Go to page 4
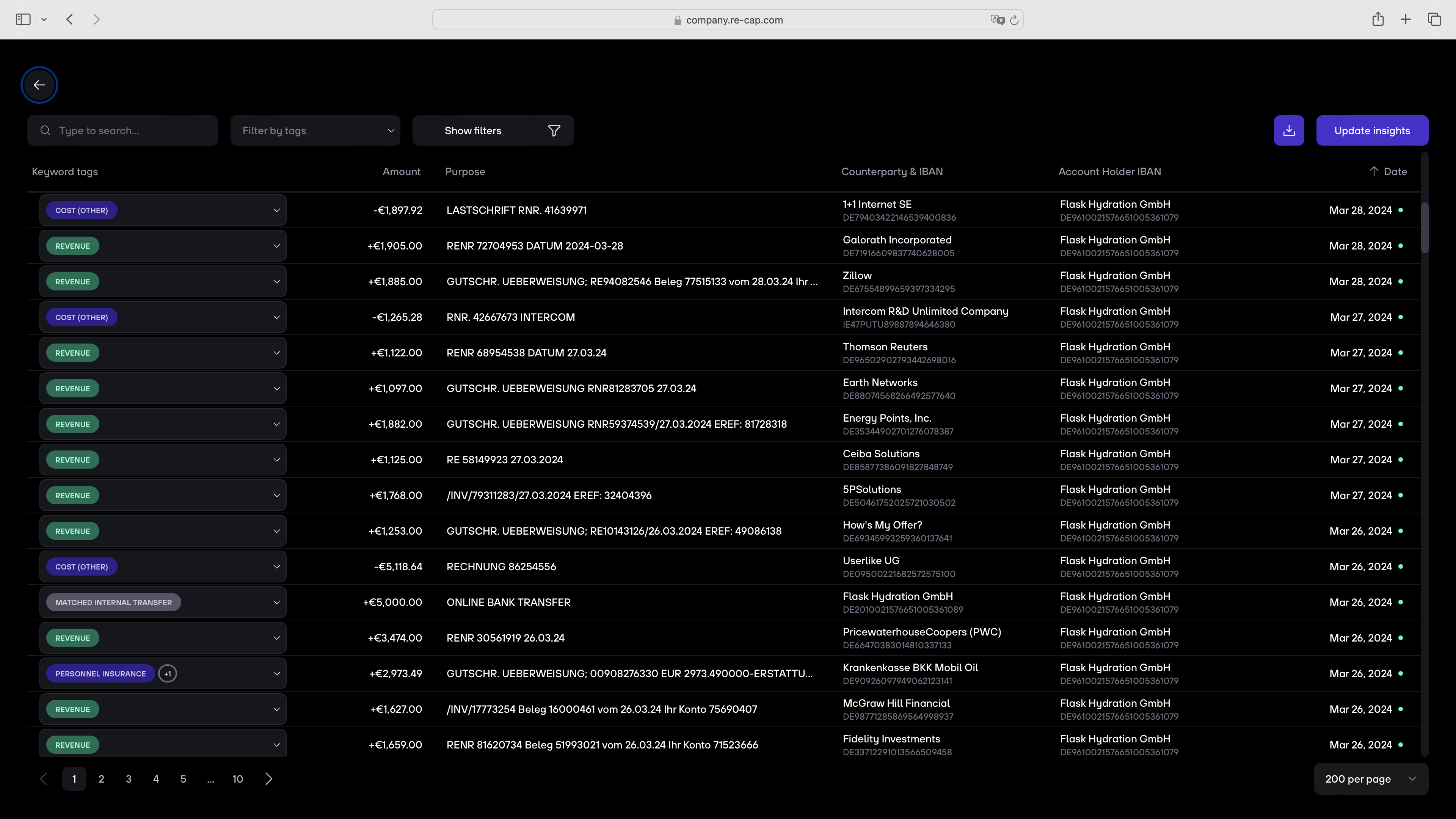 pos(156,779)
